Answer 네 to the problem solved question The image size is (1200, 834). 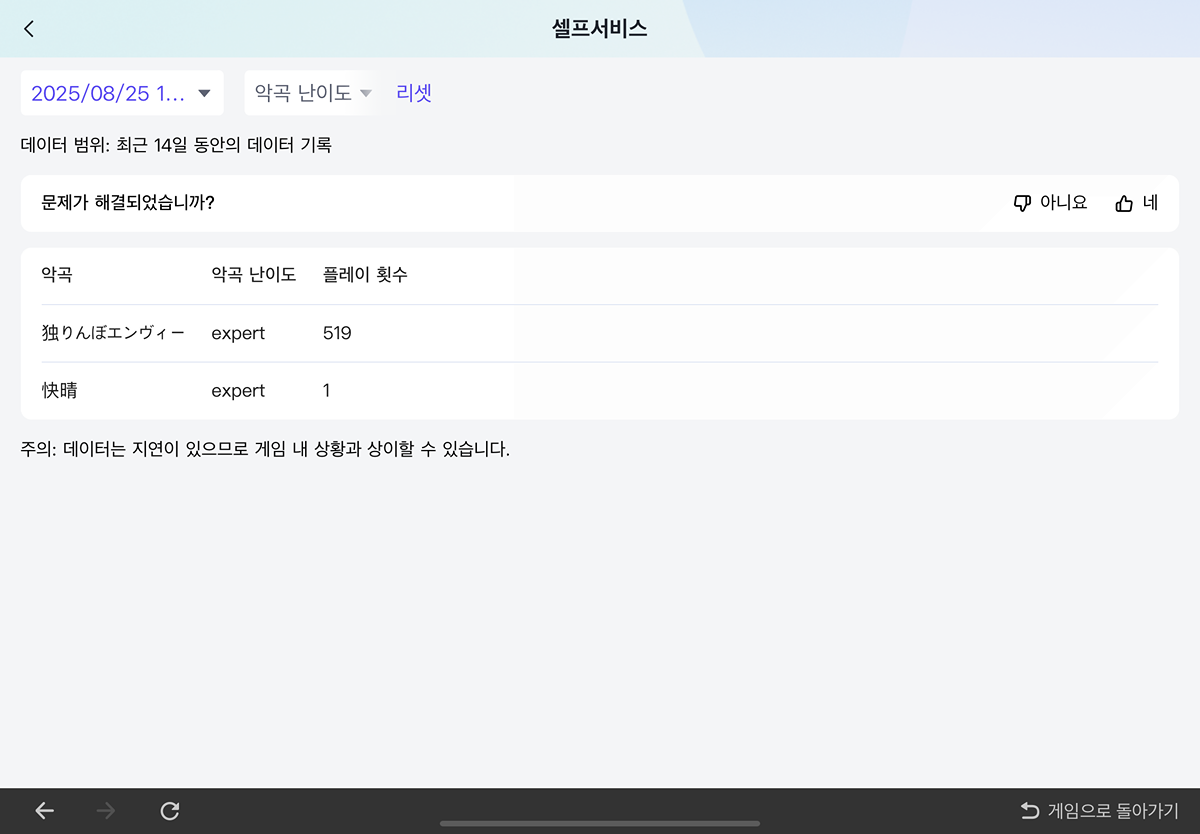pyautogui.click(x=1150, y=203)
